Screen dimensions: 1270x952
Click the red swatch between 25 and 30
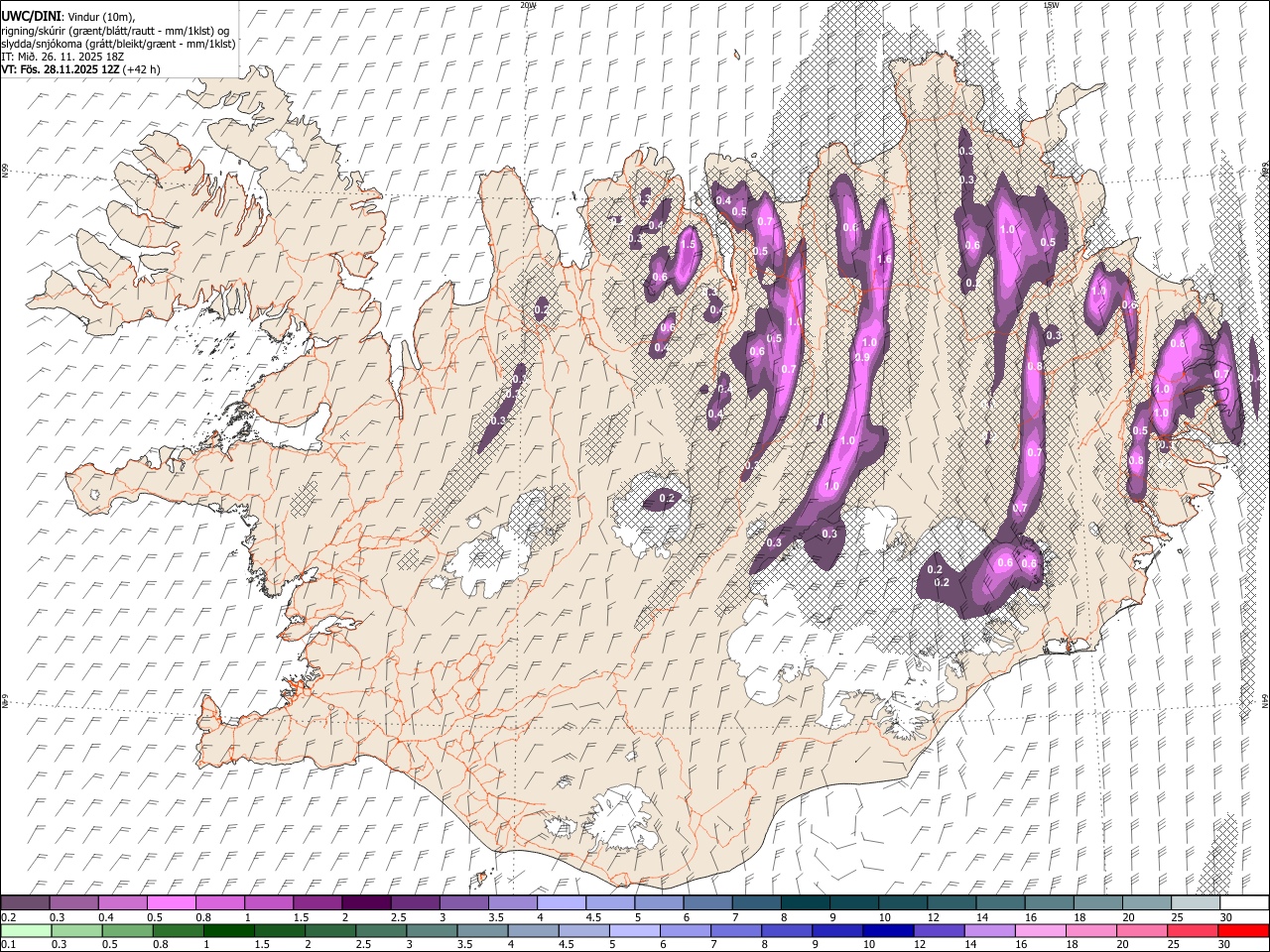tap(1193, 930)
